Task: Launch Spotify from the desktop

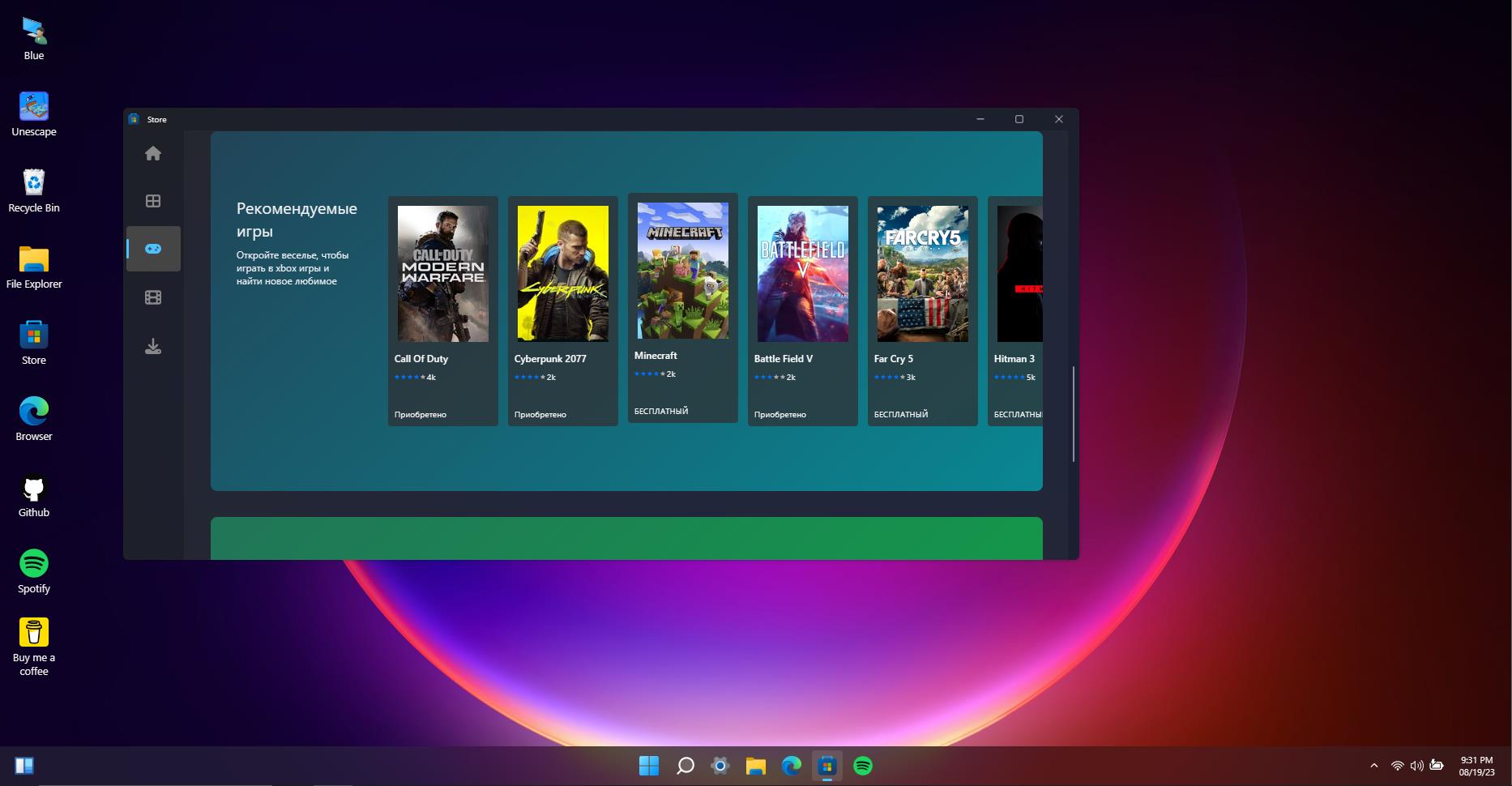Action: pyautogui.click(x=34, y=571)
